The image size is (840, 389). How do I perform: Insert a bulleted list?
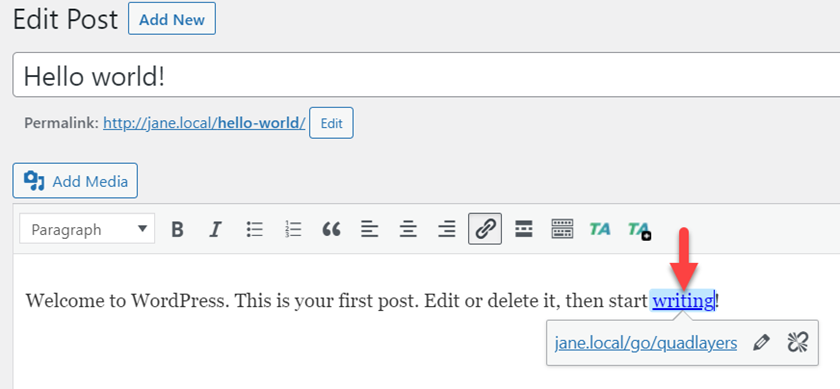[x=254, y=229]
